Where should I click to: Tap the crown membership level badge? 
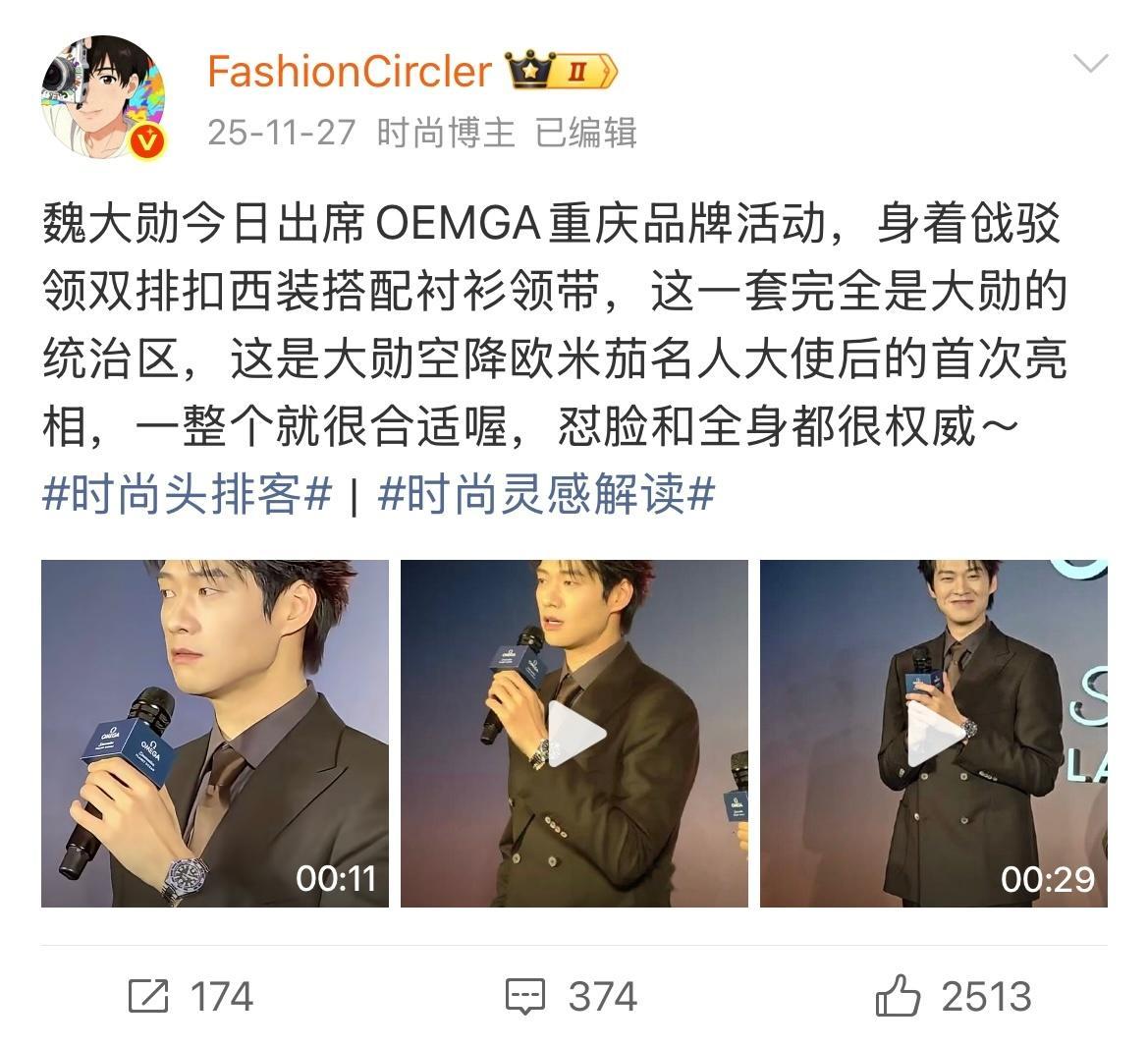pyautogui.click(x=562, y=71)
